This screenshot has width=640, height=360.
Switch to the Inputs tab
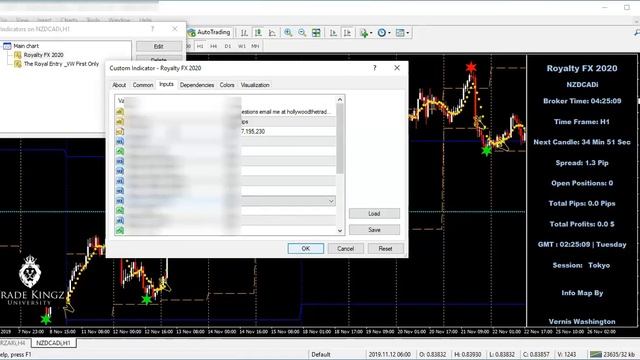click(166, 84)
